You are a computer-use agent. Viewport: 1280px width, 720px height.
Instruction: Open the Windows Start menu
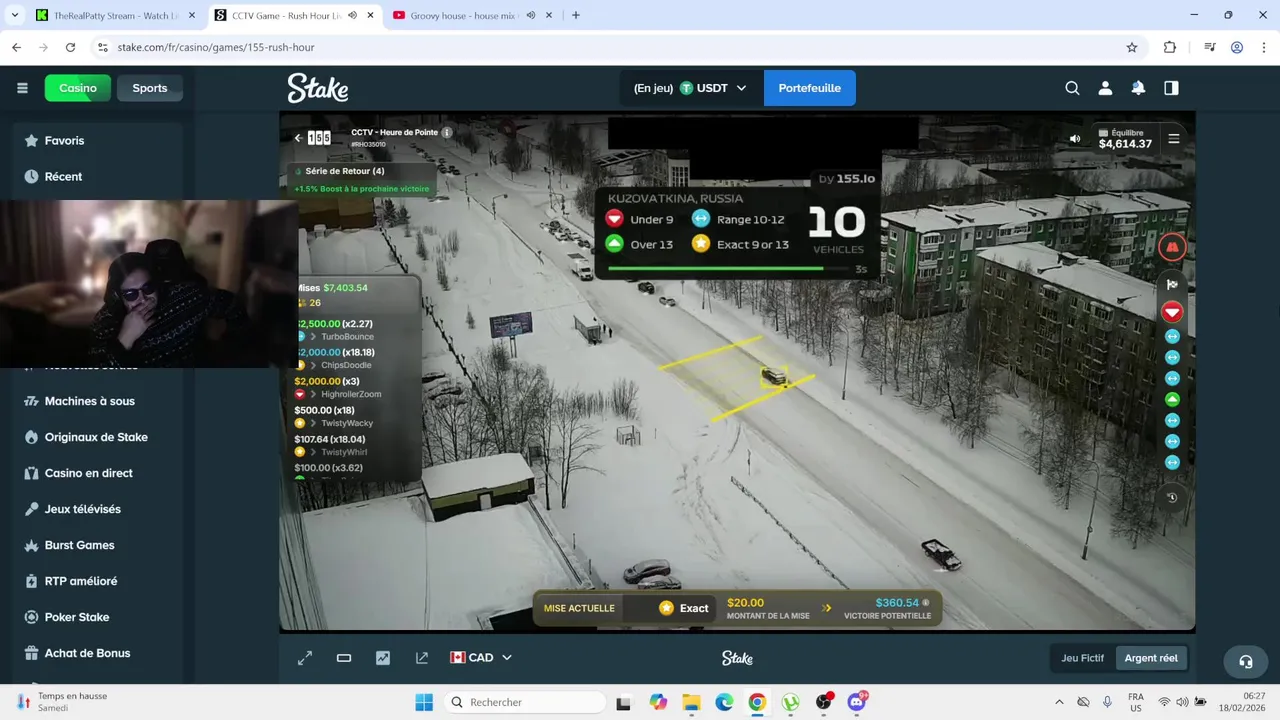424,702
